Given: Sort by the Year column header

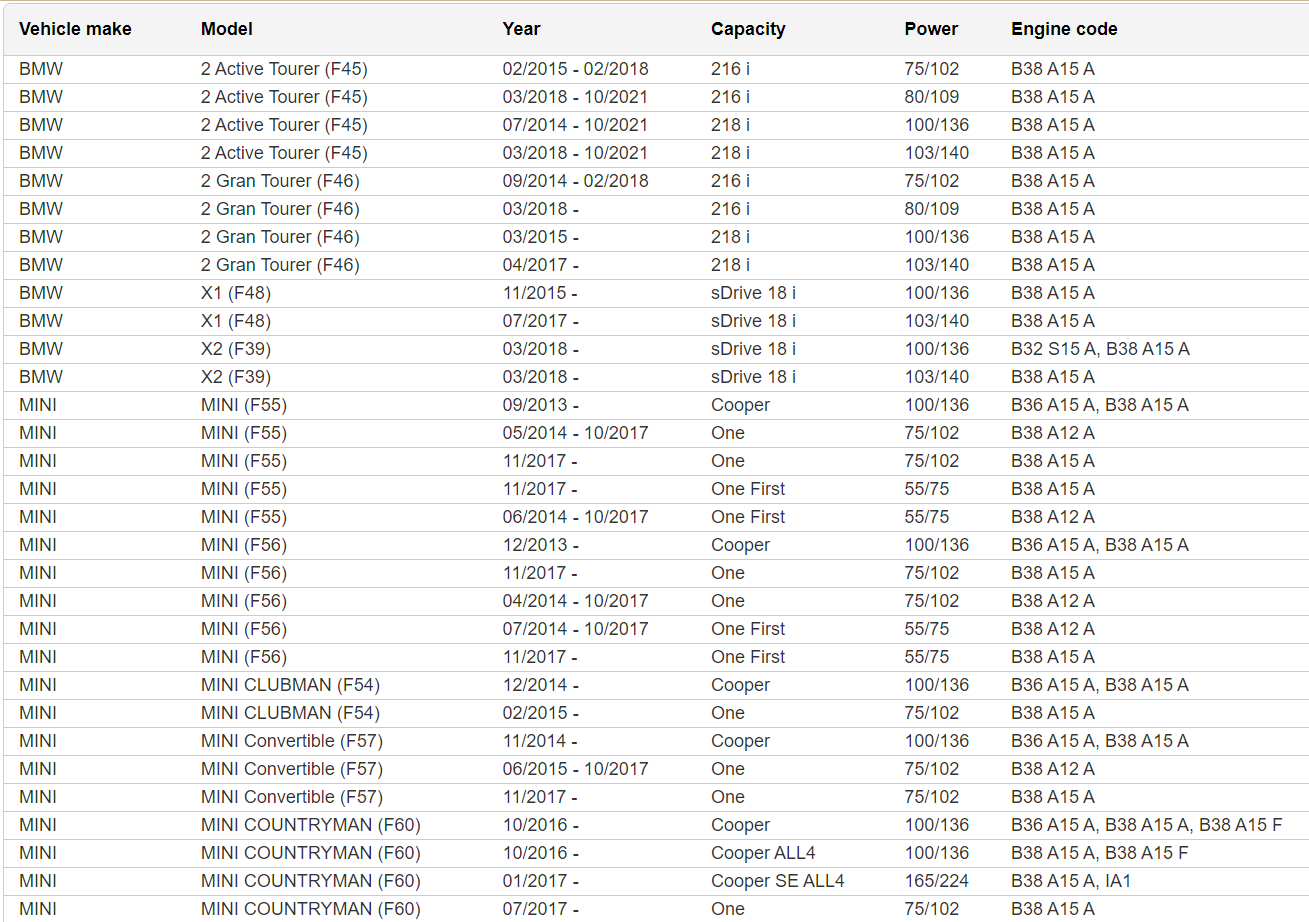Looking at the screenshot, I should [x=521, y=29].
